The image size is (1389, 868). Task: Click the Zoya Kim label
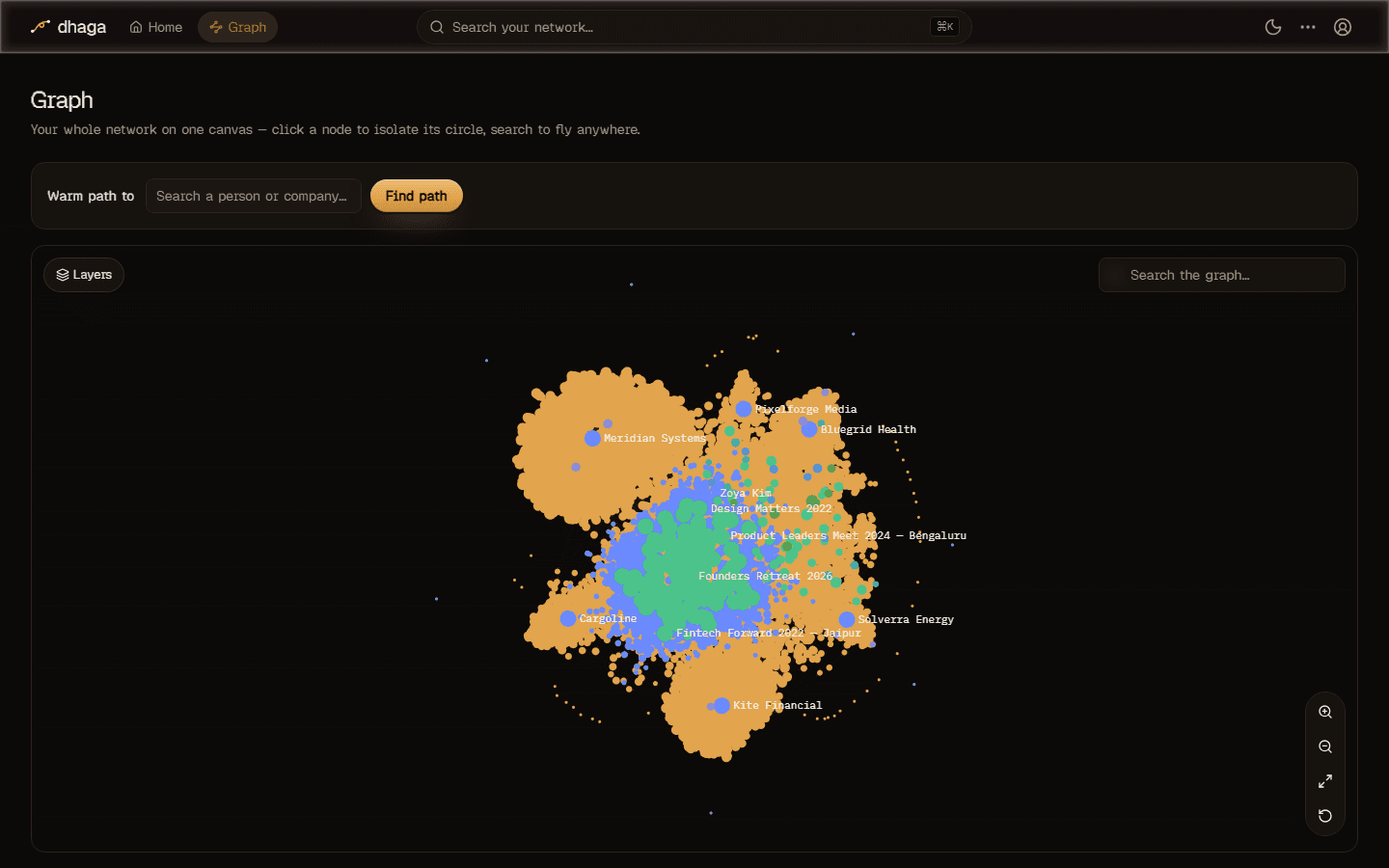coord(746,493)
